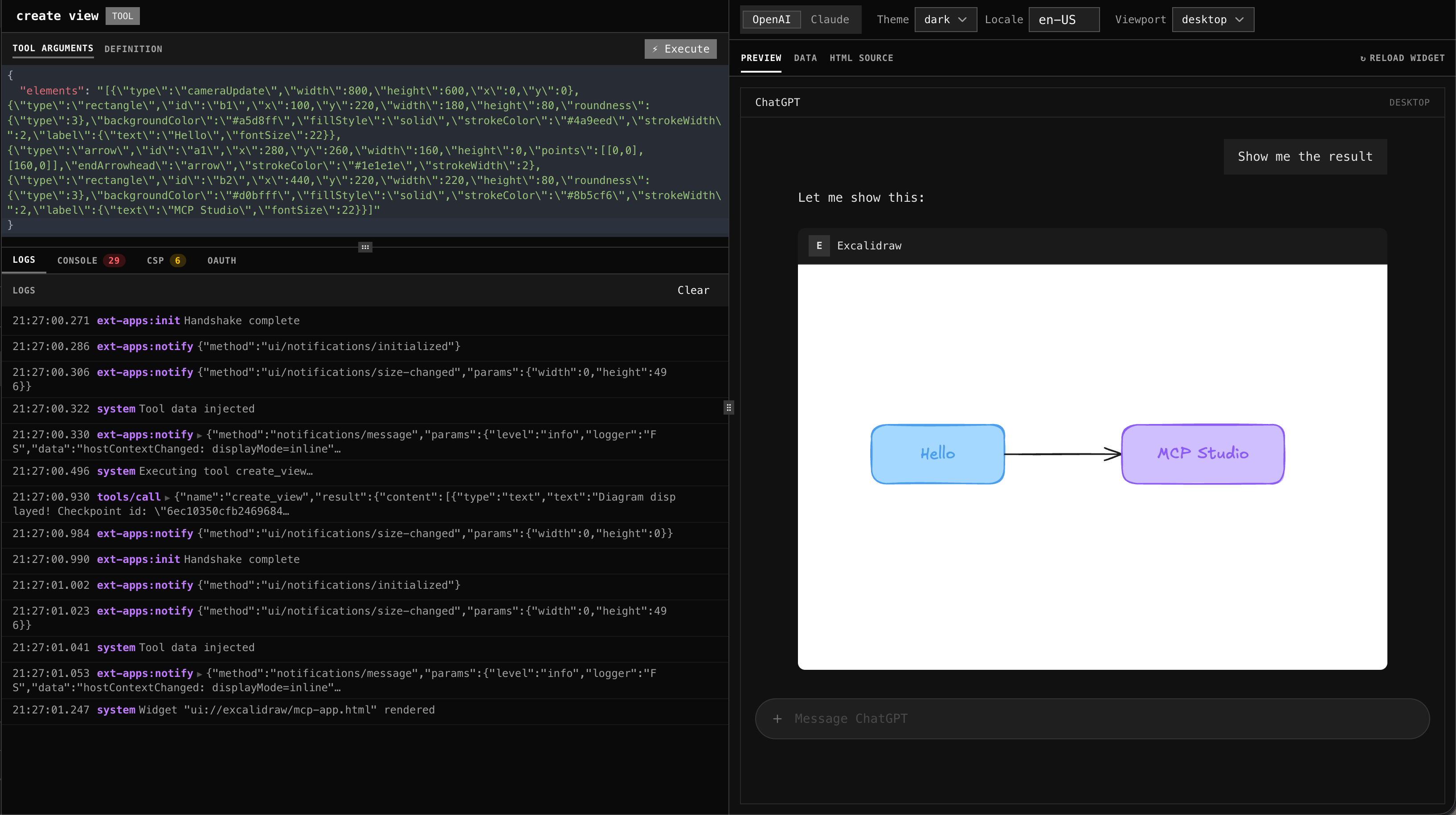Open the OAuth tab
This screenshot has height=815, width=1456.
(221, 261)
